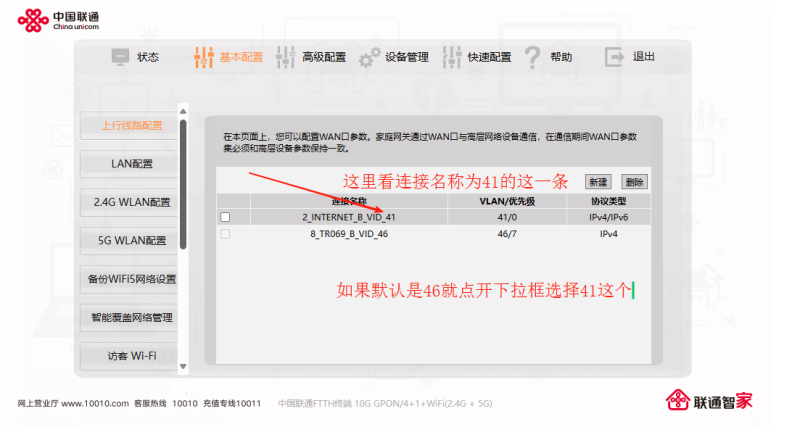Open the 基本配置 tab

(x=241, y=57)
